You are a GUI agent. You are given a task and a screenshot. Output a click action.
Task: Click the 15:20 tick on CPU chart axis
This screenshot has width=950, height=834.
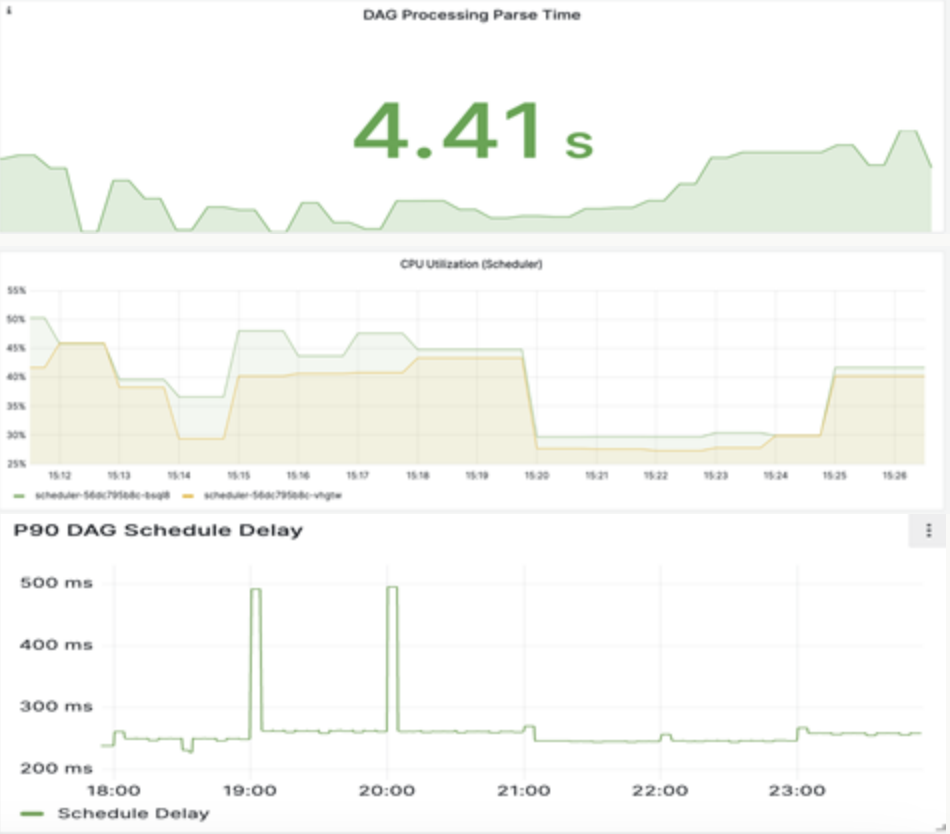click(x=537, y=476)
